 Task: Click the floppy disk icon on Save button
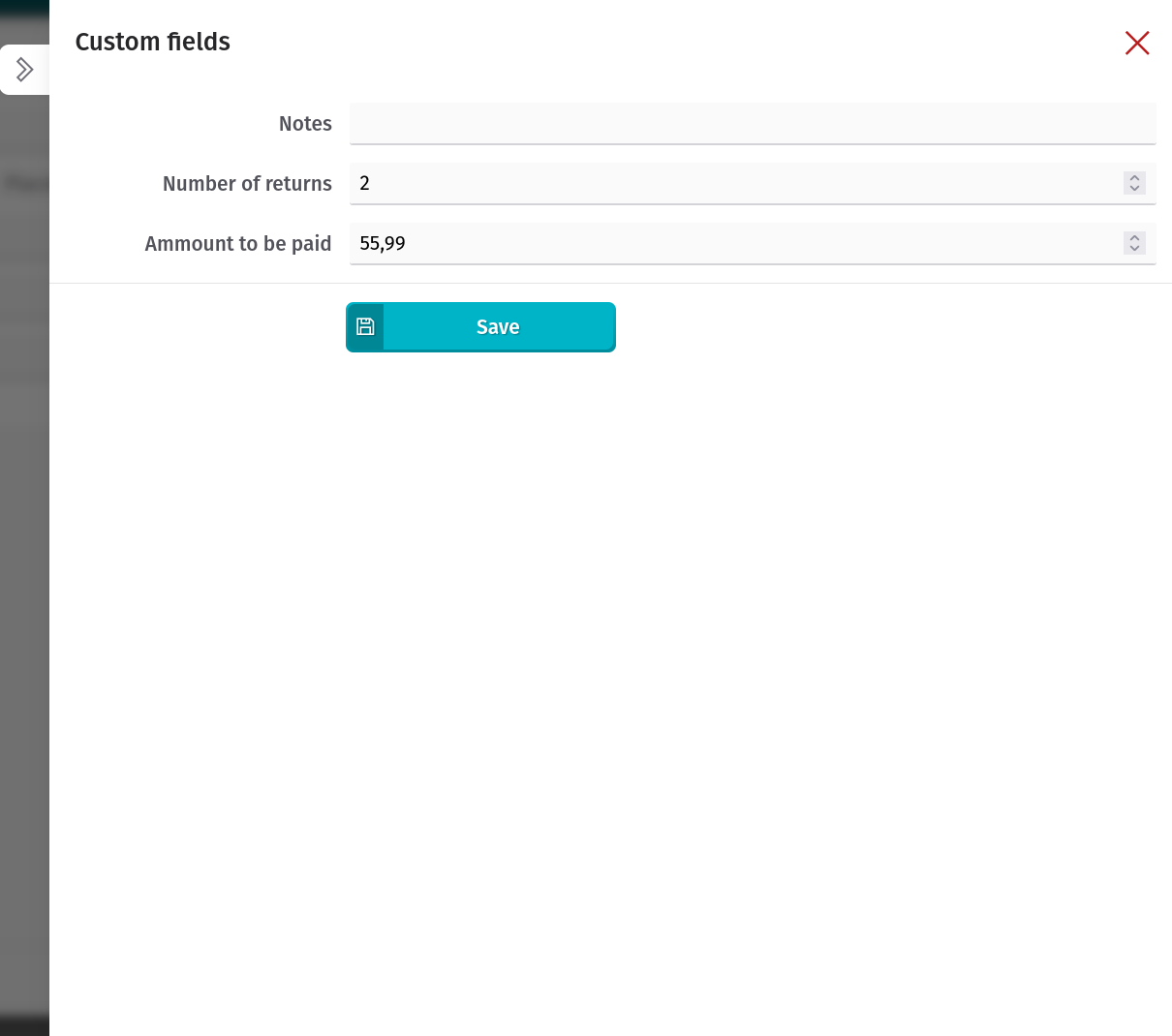[x=365, y=326]
